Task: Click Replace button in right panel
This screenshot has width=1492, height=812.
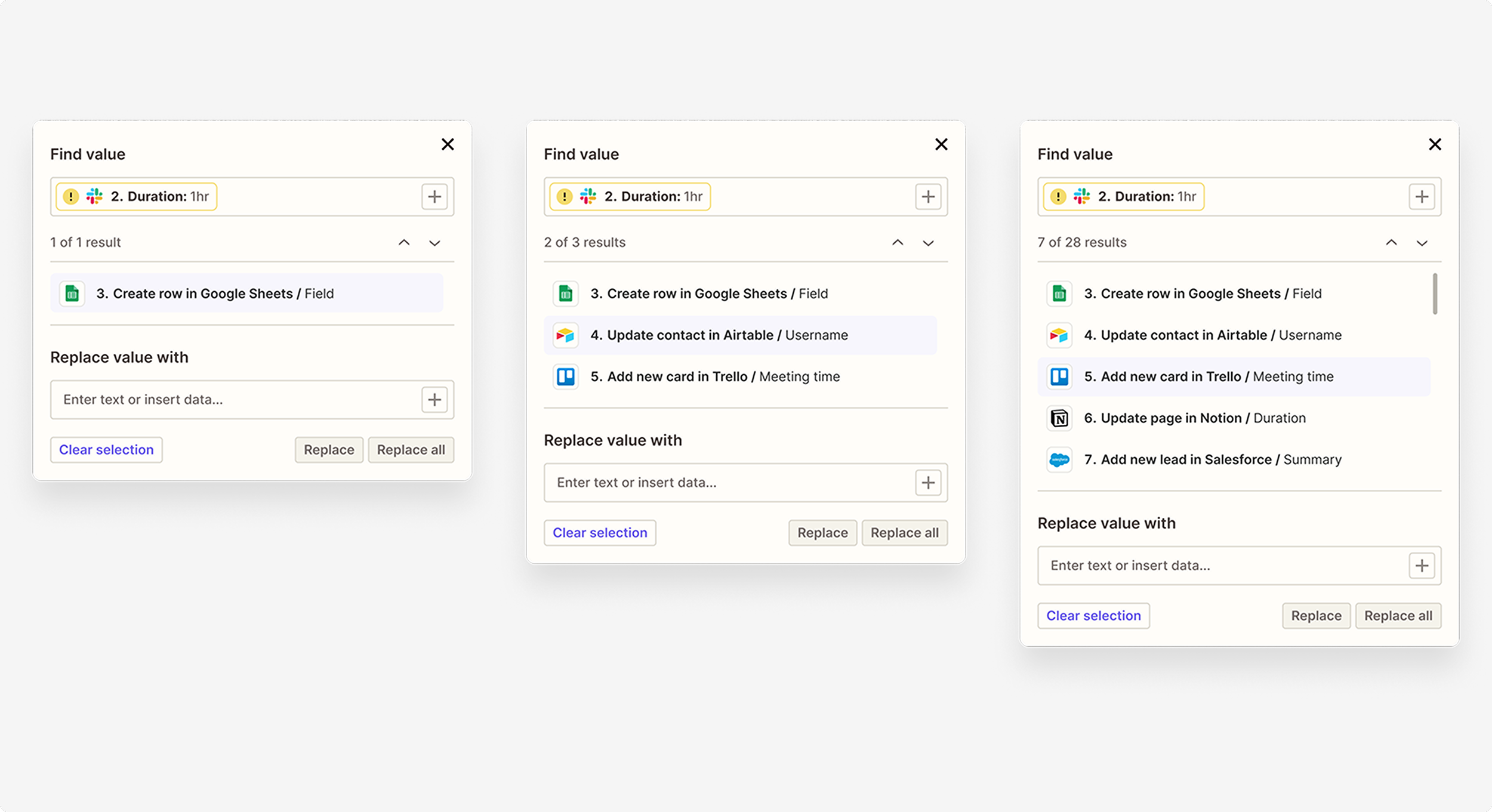Action: 1316,616
